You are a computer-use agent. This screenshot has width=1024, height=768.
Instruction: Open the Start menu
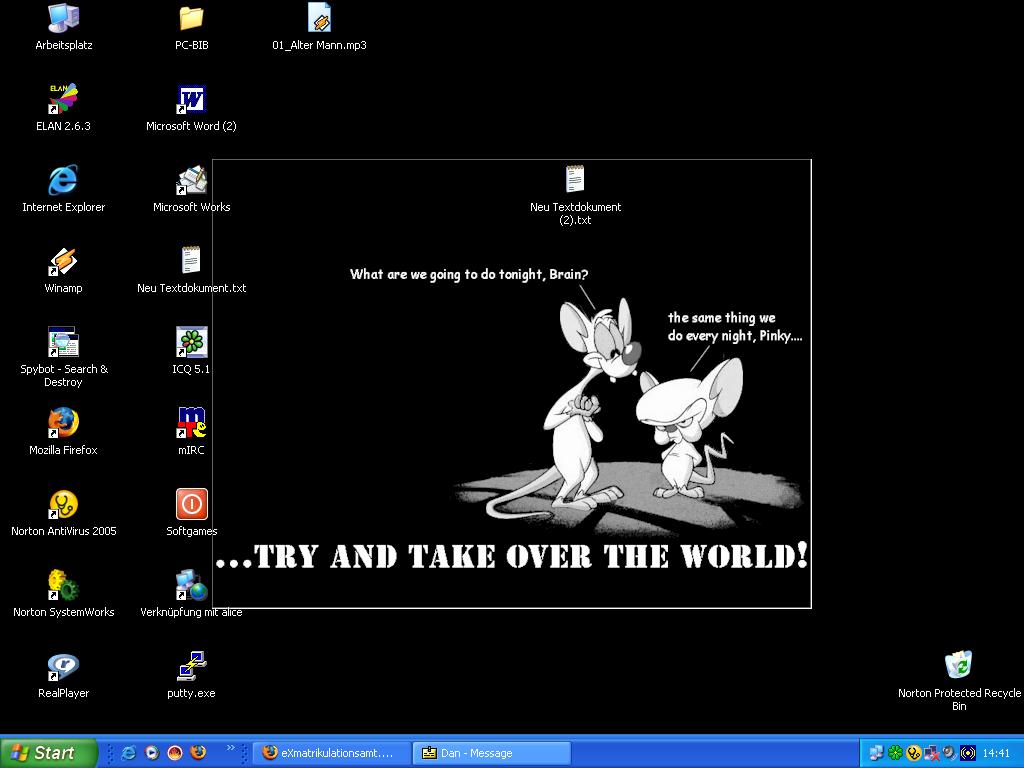tap(49, 753)
